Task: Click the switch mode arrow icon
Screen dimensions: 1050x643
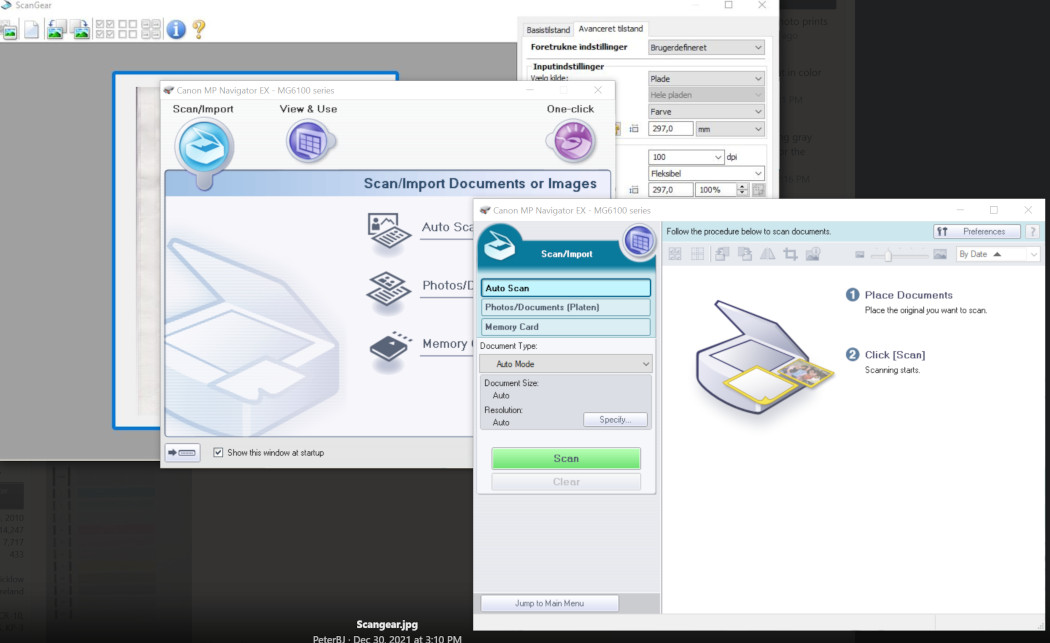Action: [x=182, y=453]
